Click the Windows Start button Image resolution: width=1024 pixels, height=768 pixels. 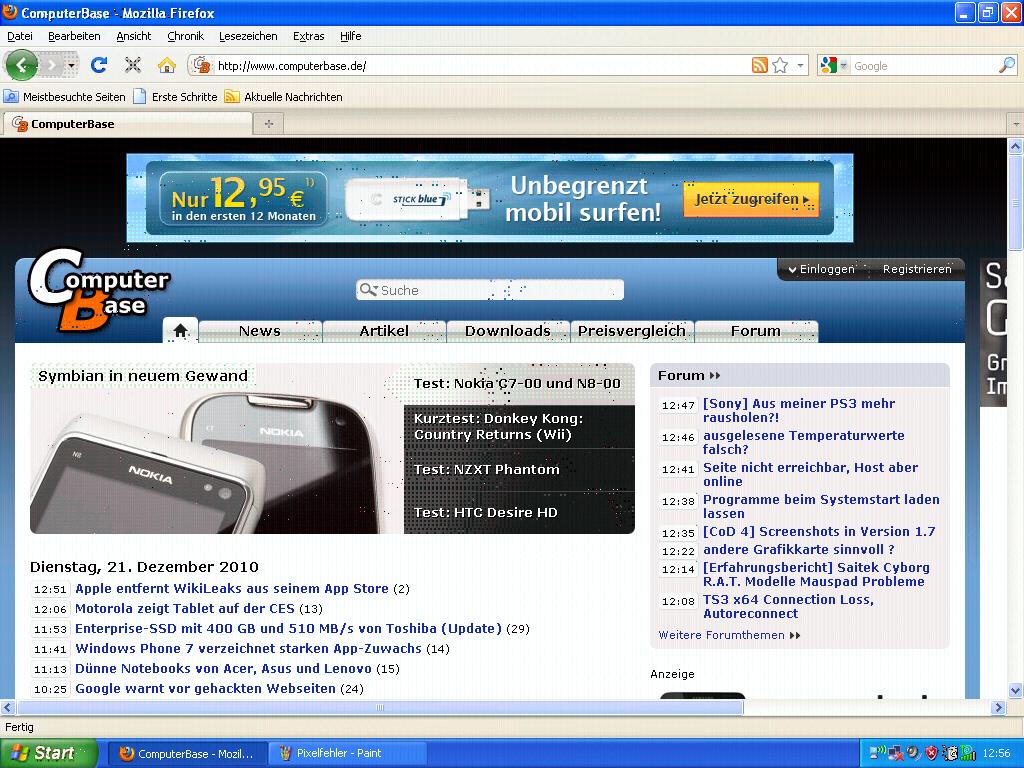(48, 753)
